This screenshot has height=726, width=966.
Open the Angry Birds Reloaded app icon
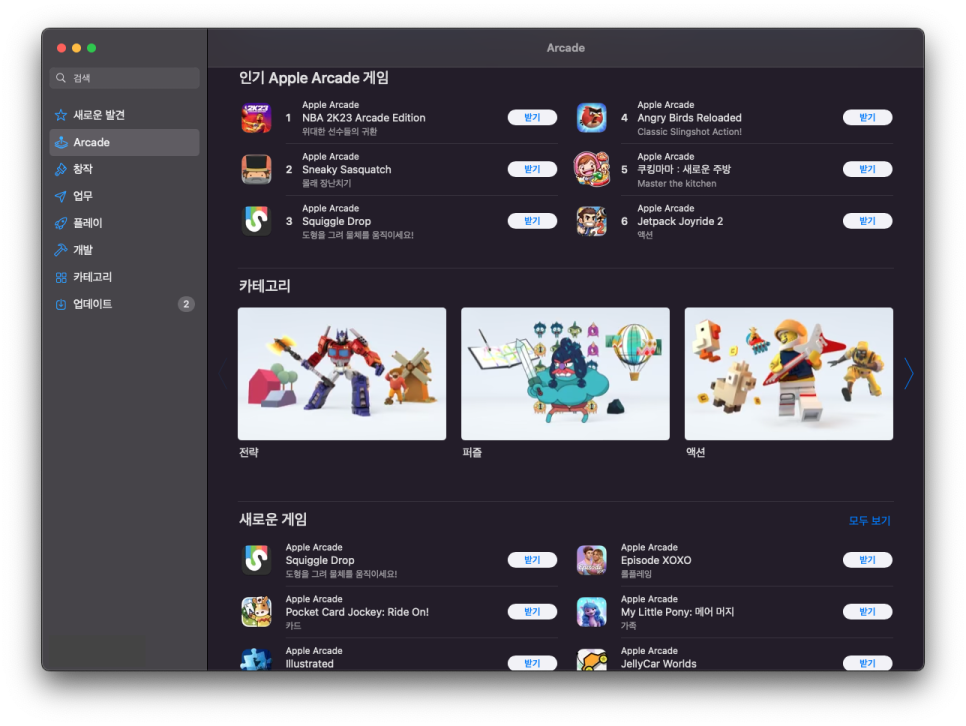click(591, 118)
